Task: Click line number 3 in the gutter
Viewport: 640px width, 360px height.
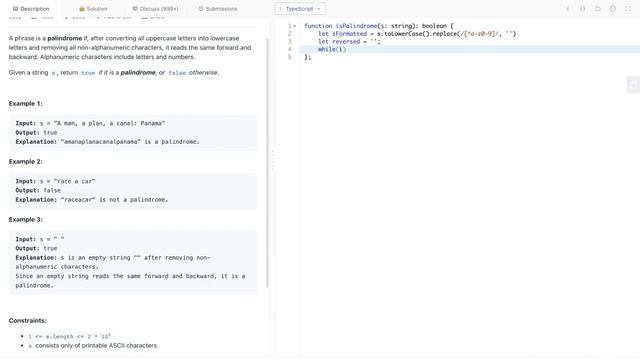Action: click(290, 42)
